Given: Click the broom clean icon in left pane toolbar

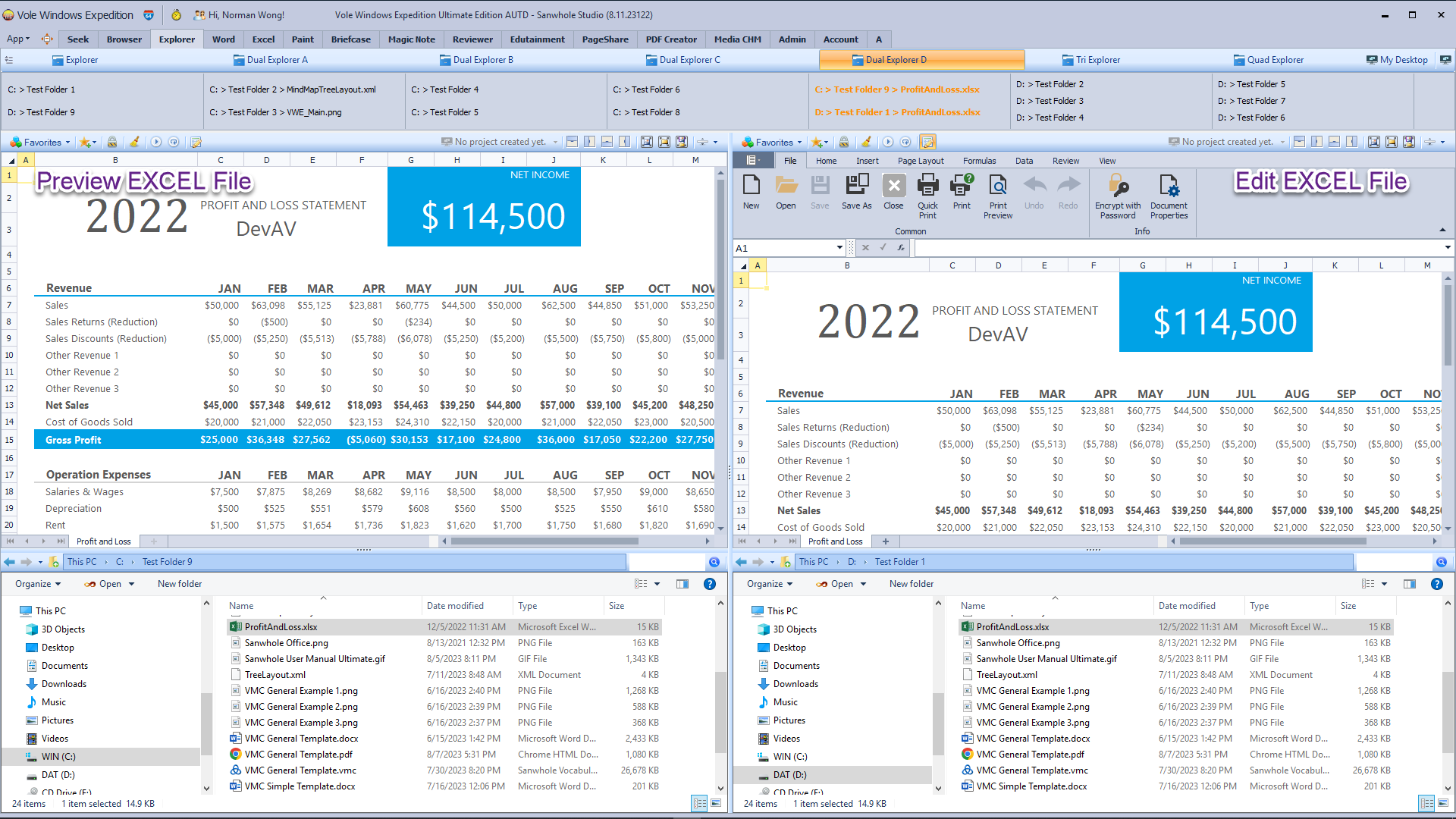Looking at the screenshot, I should click(x=134, y=142).
